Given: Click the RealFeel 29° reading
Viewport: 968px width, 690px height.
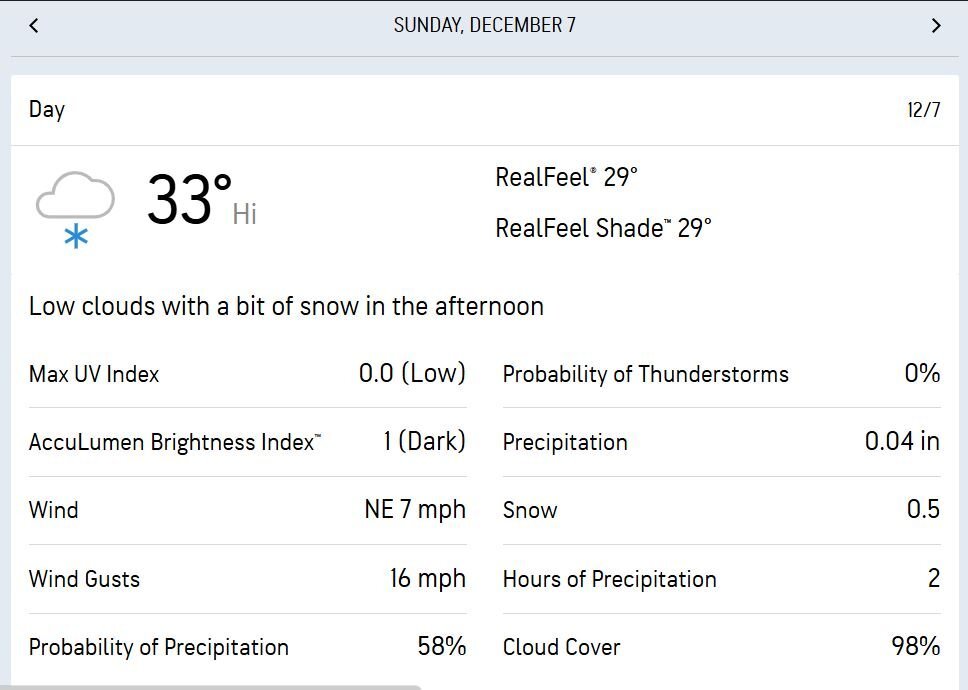Looking at the screenshot, I should pos(566,178).
